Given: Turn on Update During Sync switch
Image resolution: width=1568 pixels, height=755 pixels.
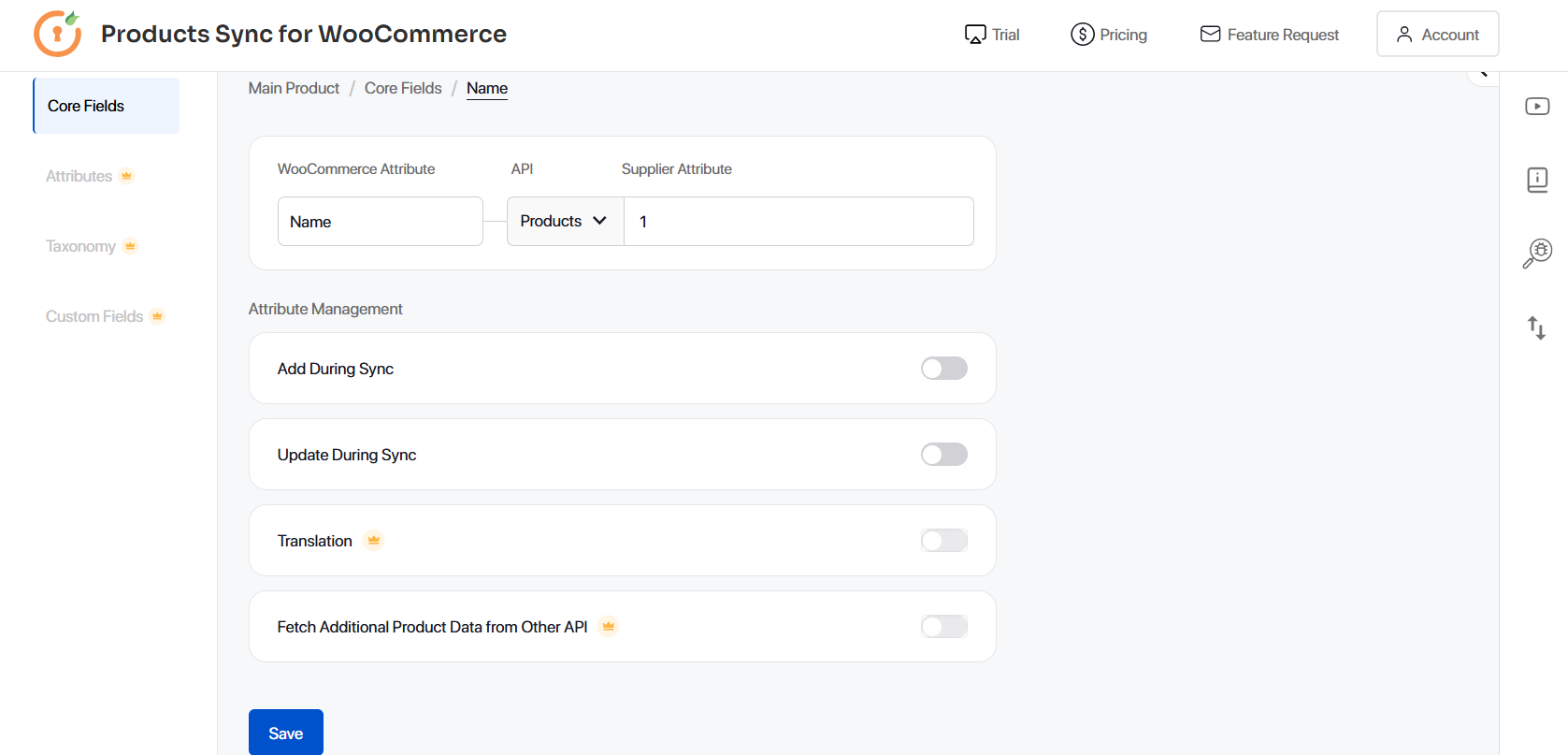Looking at the screenshot, I should click(x=943, y=455).
